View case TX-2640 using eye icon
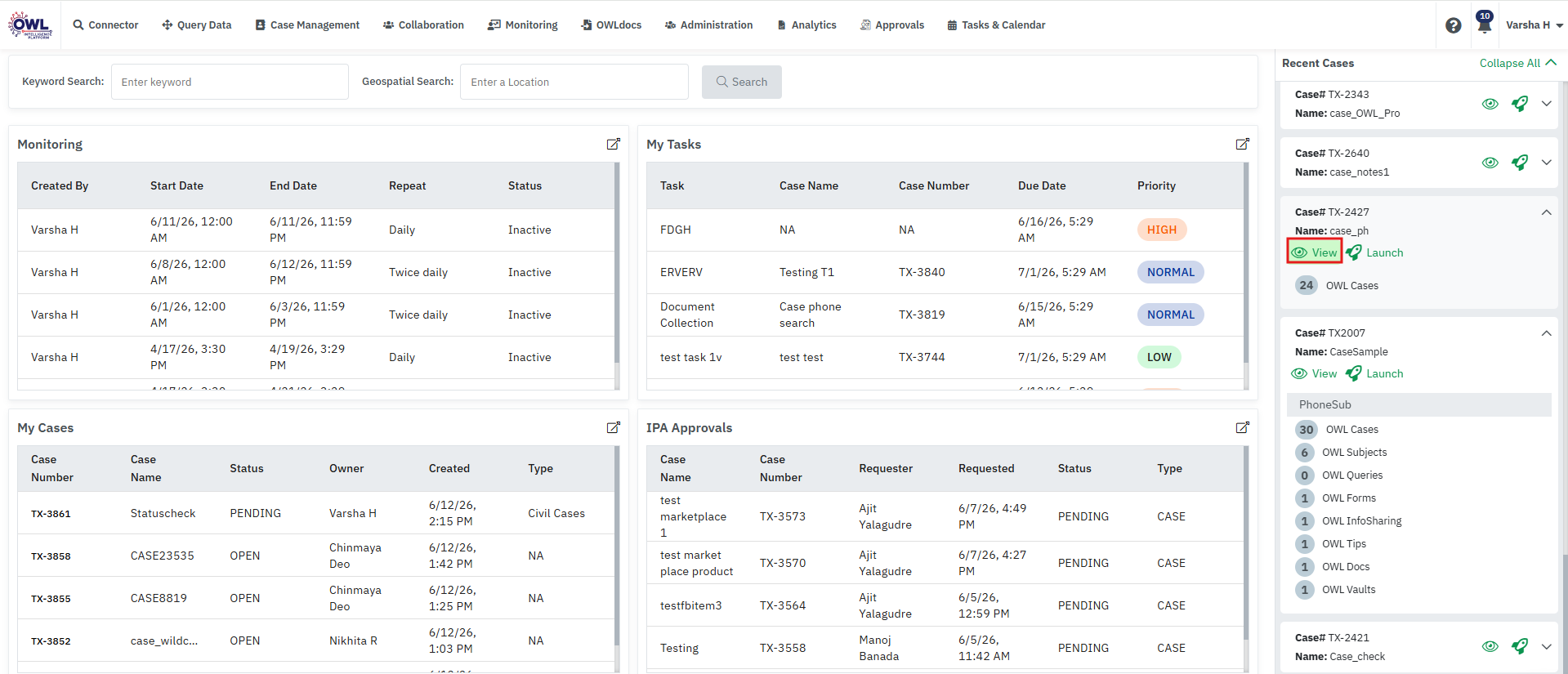 point(1490,163)
